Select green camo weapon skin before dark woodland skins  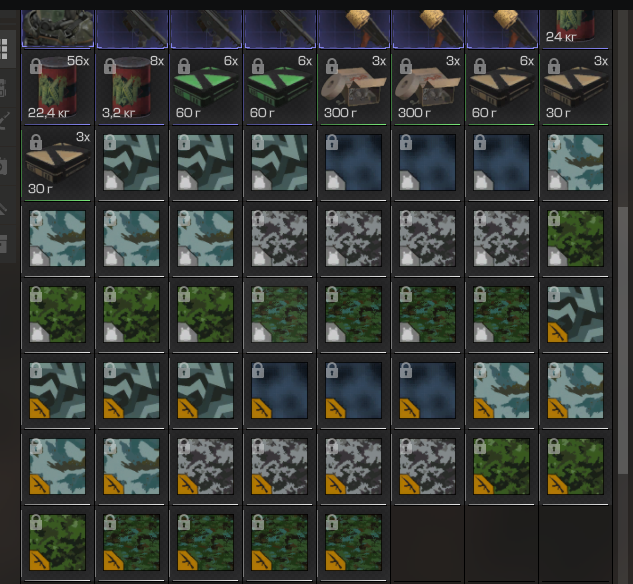57,542
